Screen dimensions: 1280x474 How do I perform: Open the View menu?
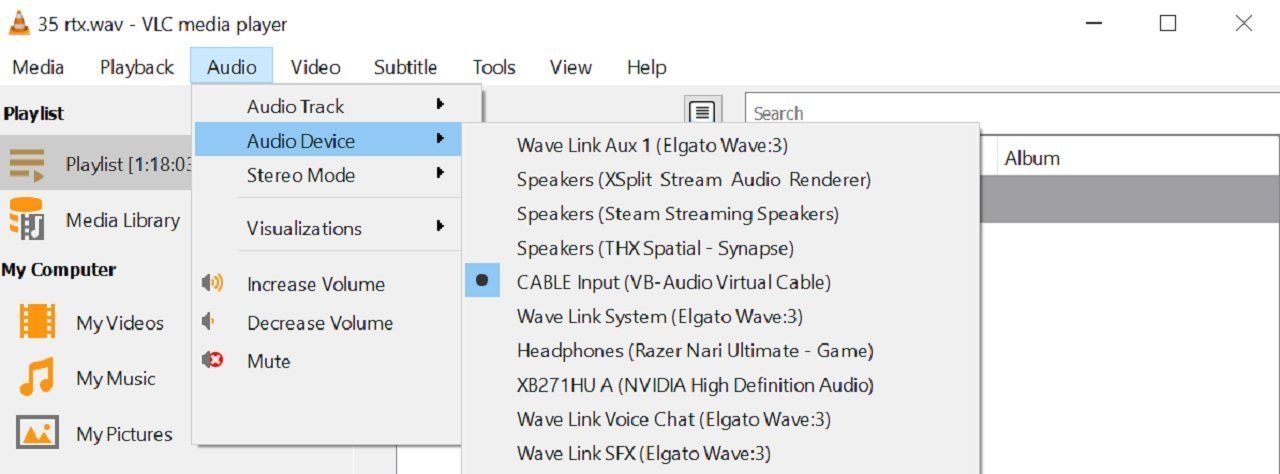pos(570,67)
